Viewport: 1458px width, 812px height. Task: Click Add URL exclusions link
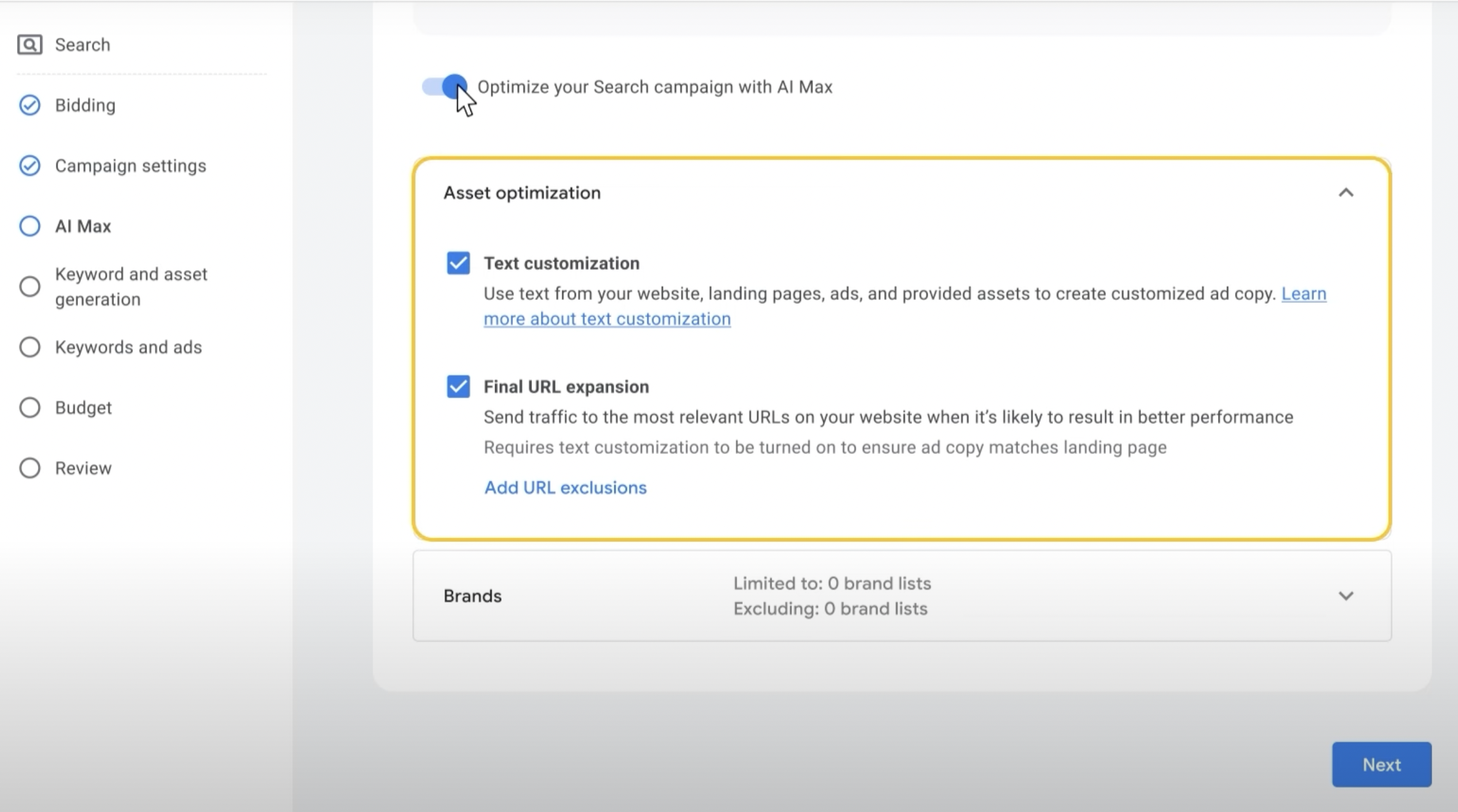point(565,488)
